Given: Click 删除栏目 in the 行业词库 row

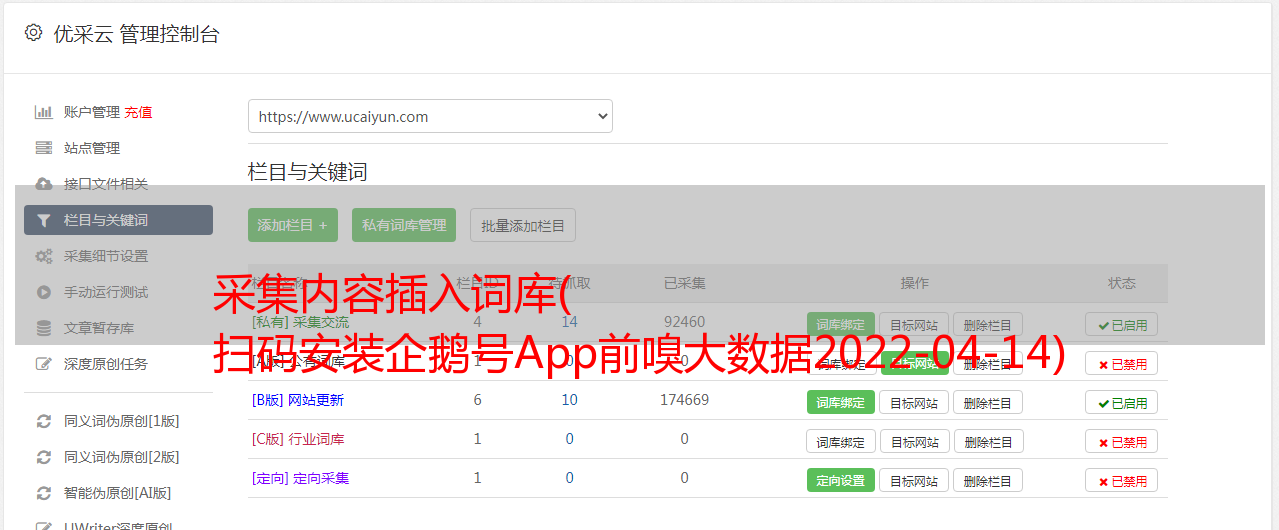Looking at the screenshot, I should point(989,441).
